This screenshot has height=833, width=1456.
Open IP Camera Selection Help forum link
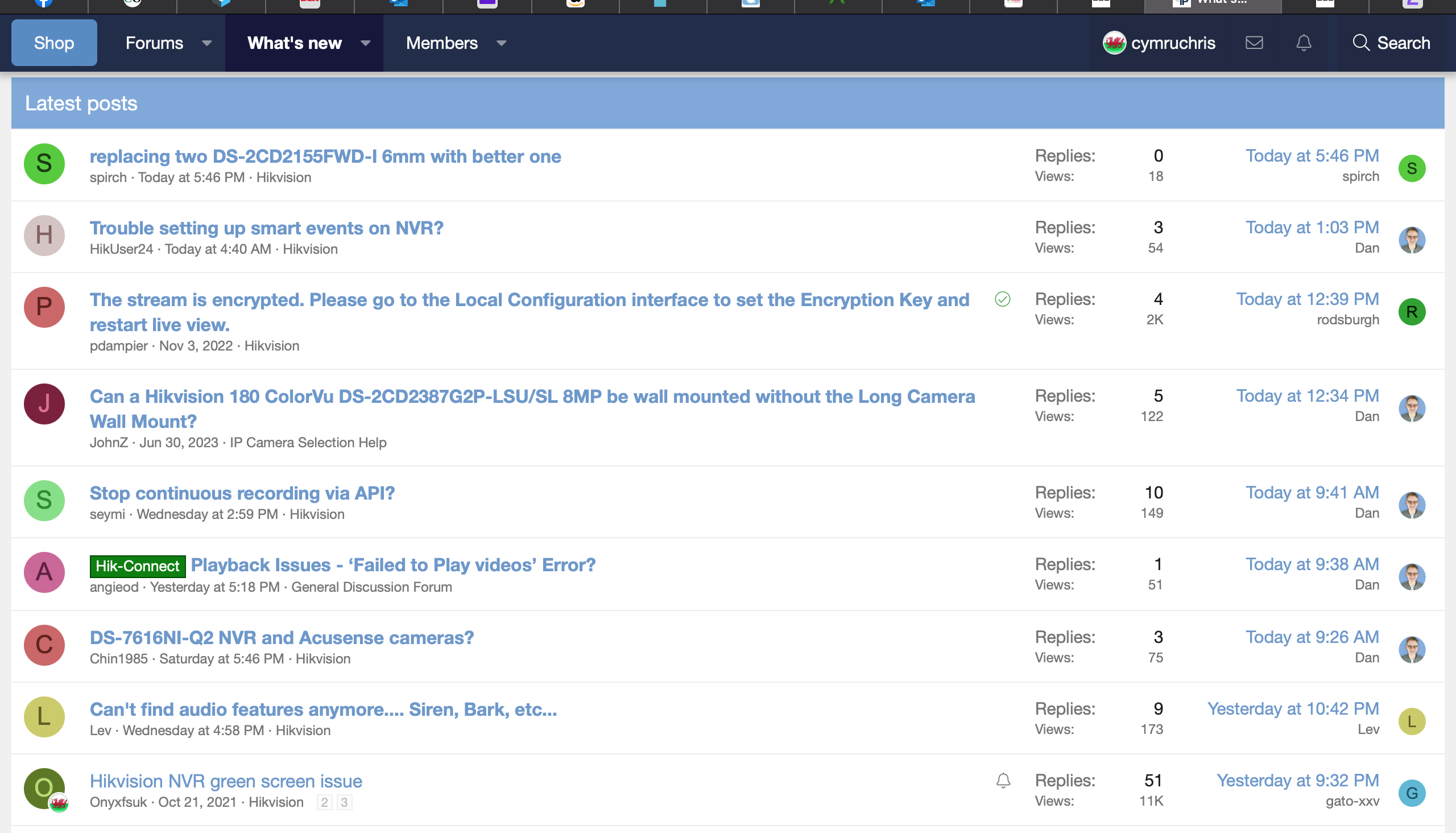308,442
